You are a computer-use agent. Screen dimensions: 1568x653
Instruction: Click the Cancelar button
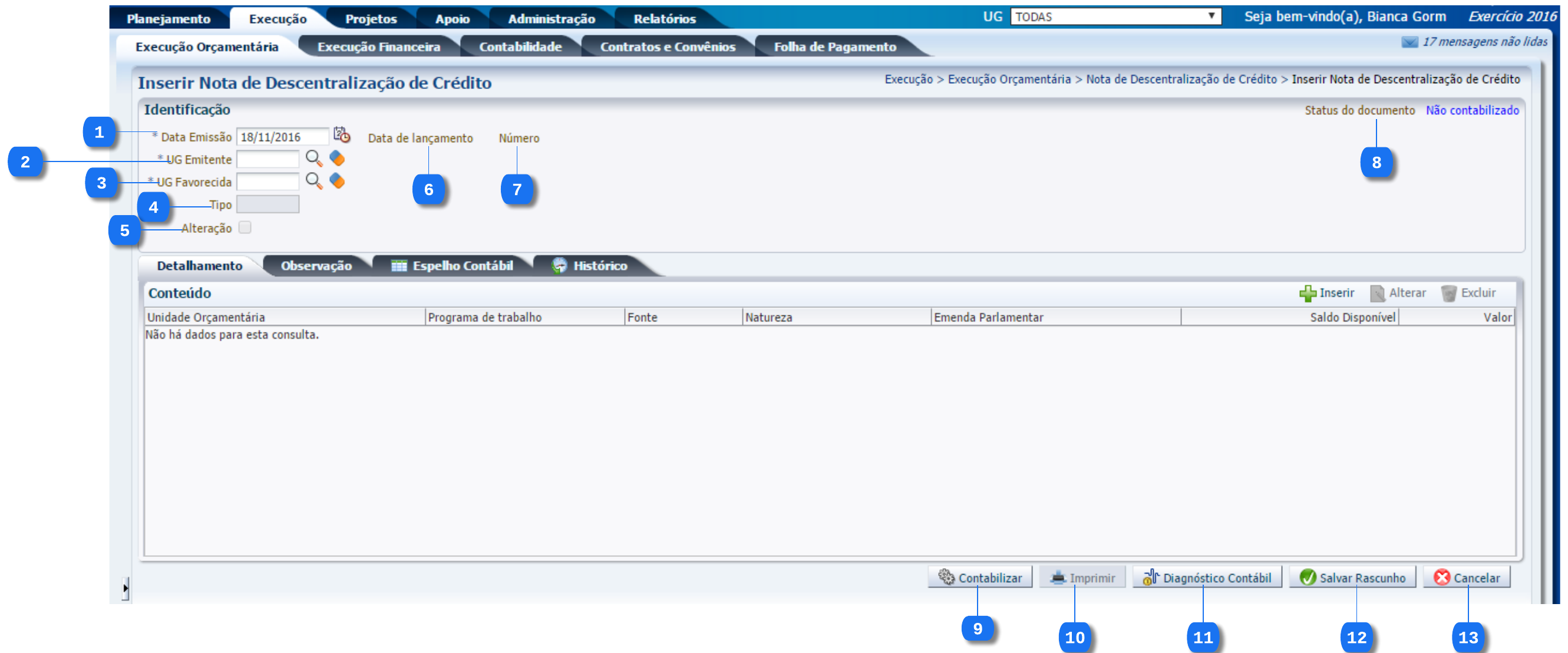pyautogui.click(x=1466, y=578)
